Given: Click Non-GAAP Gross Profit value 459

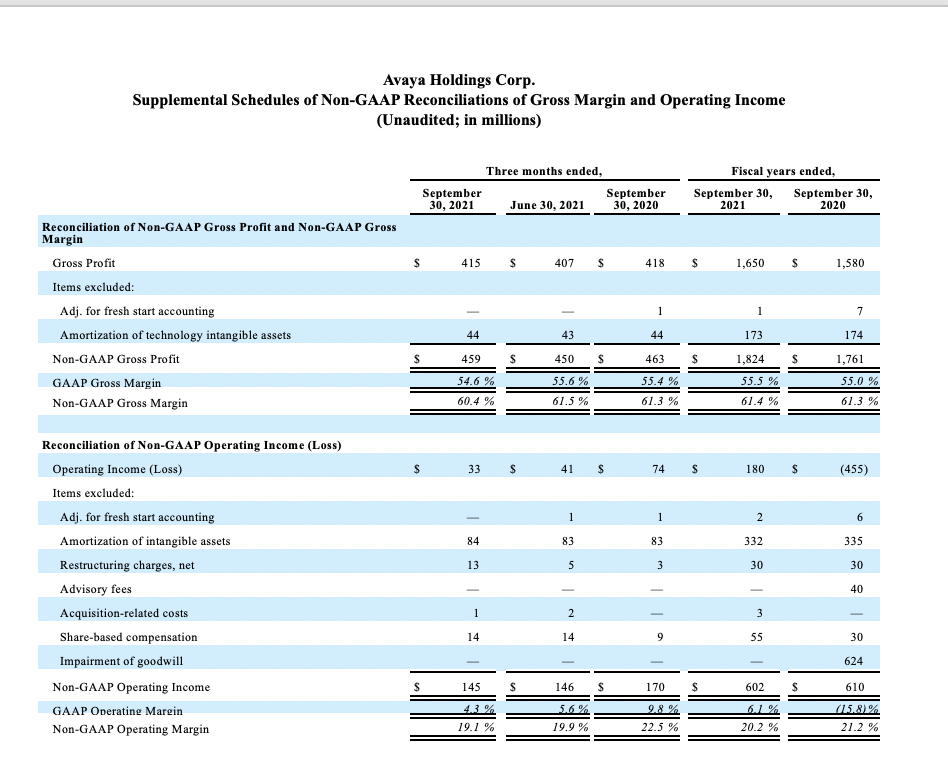Looking at the screenshot, I should 471,359.
